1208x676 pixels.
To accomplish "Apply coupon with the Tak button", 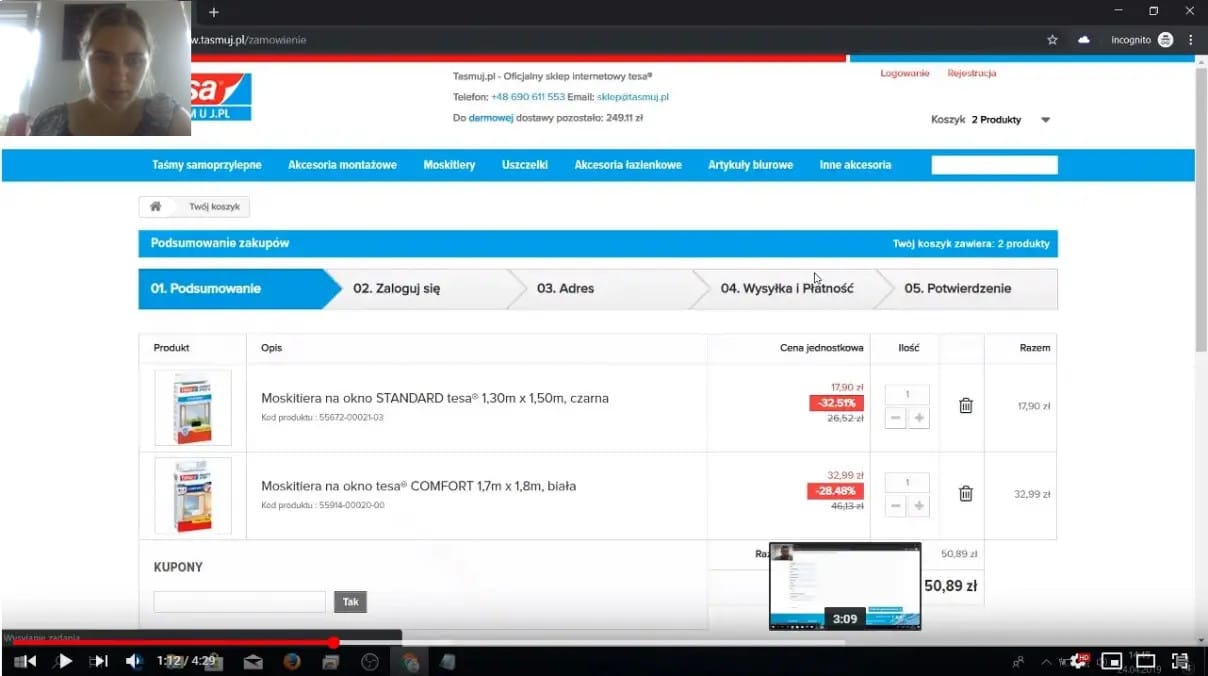I will pos(350,602).
